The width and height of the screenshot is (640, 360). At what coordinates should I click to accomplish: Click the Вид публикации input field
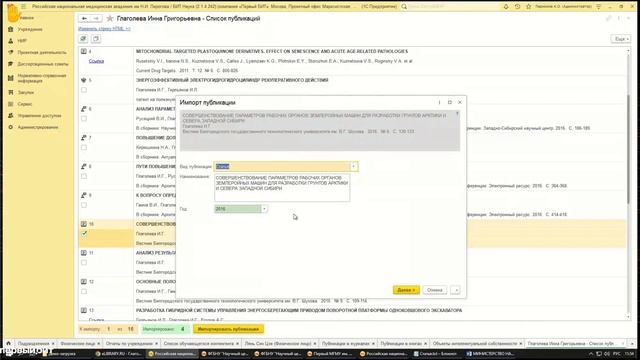pos(282,167)
